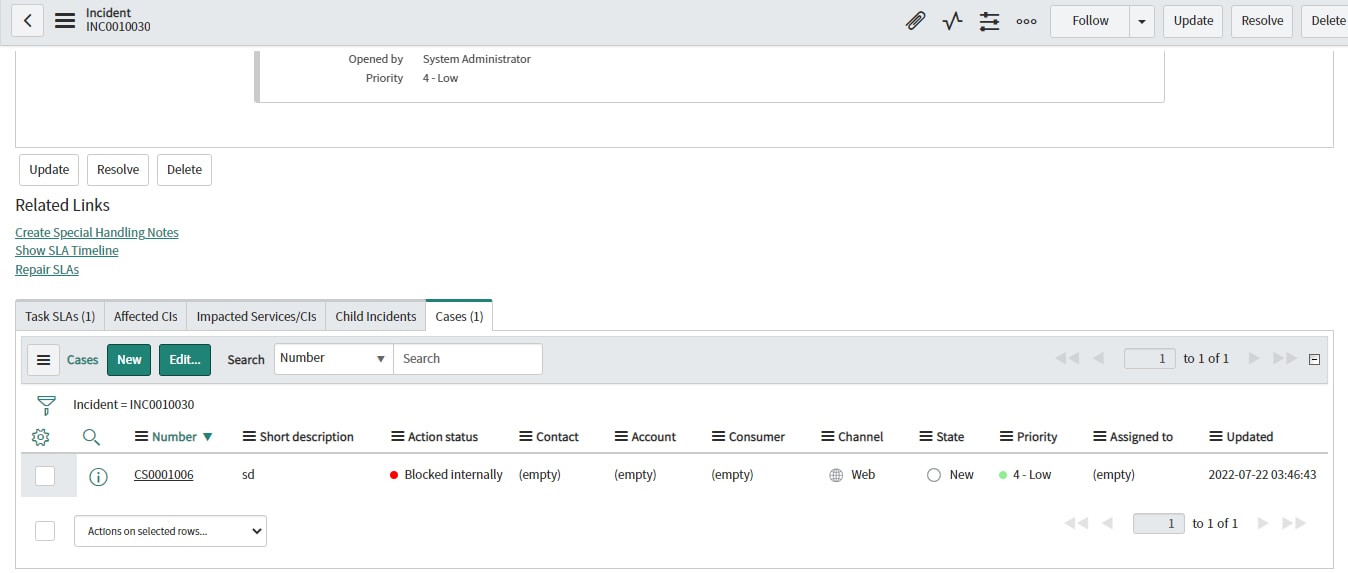Toggle the select-all rows checkbox
Viewport: 1348px width, 573px height.
45,531
